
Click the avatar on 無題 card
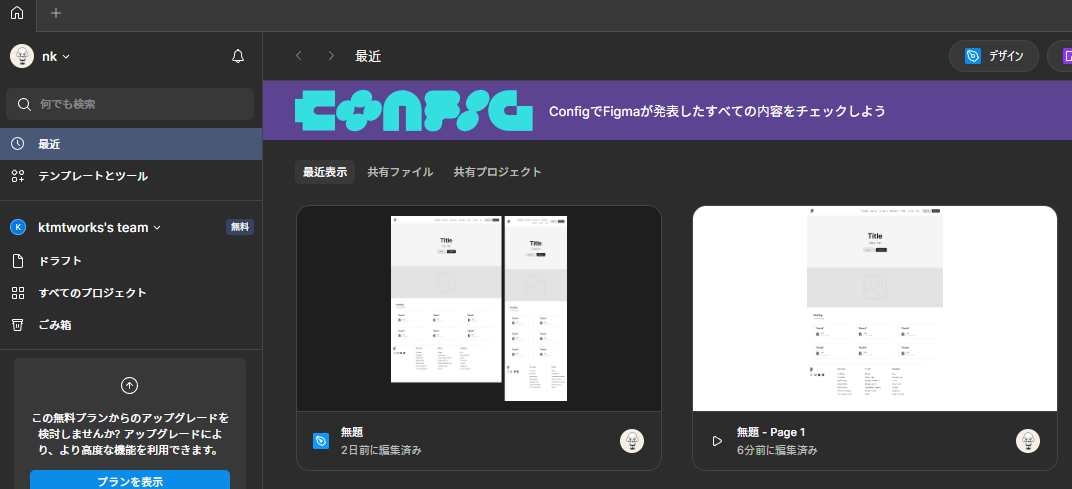[632, 441]
